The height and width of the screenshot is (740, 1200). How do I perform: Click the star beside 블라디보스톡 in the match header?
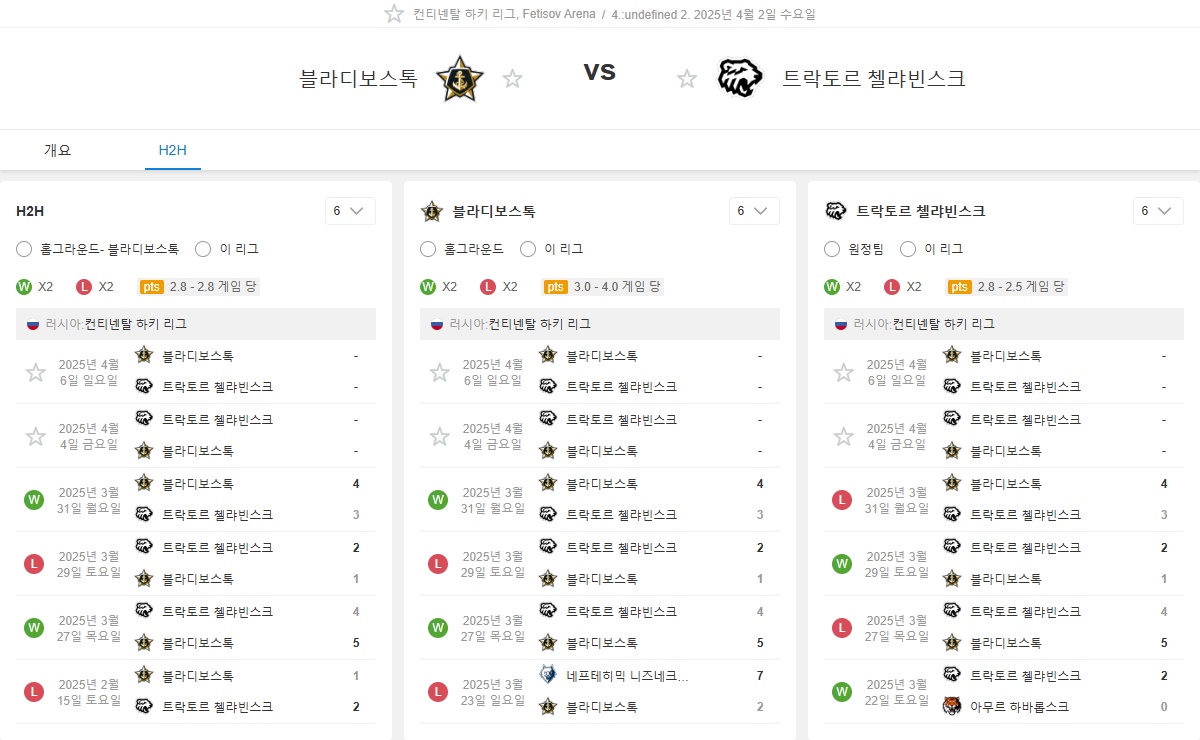(512, 78)
